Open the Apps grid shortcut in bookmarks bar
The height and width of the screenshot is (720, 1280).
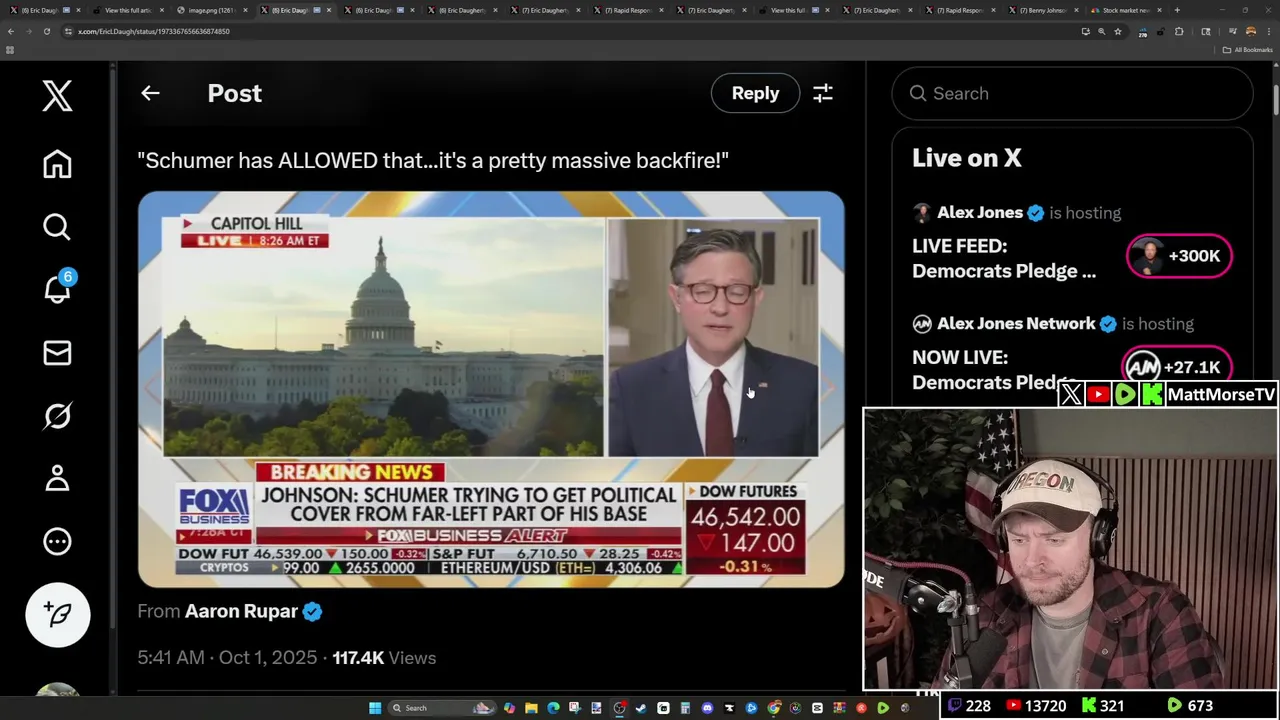click(10, 50)
